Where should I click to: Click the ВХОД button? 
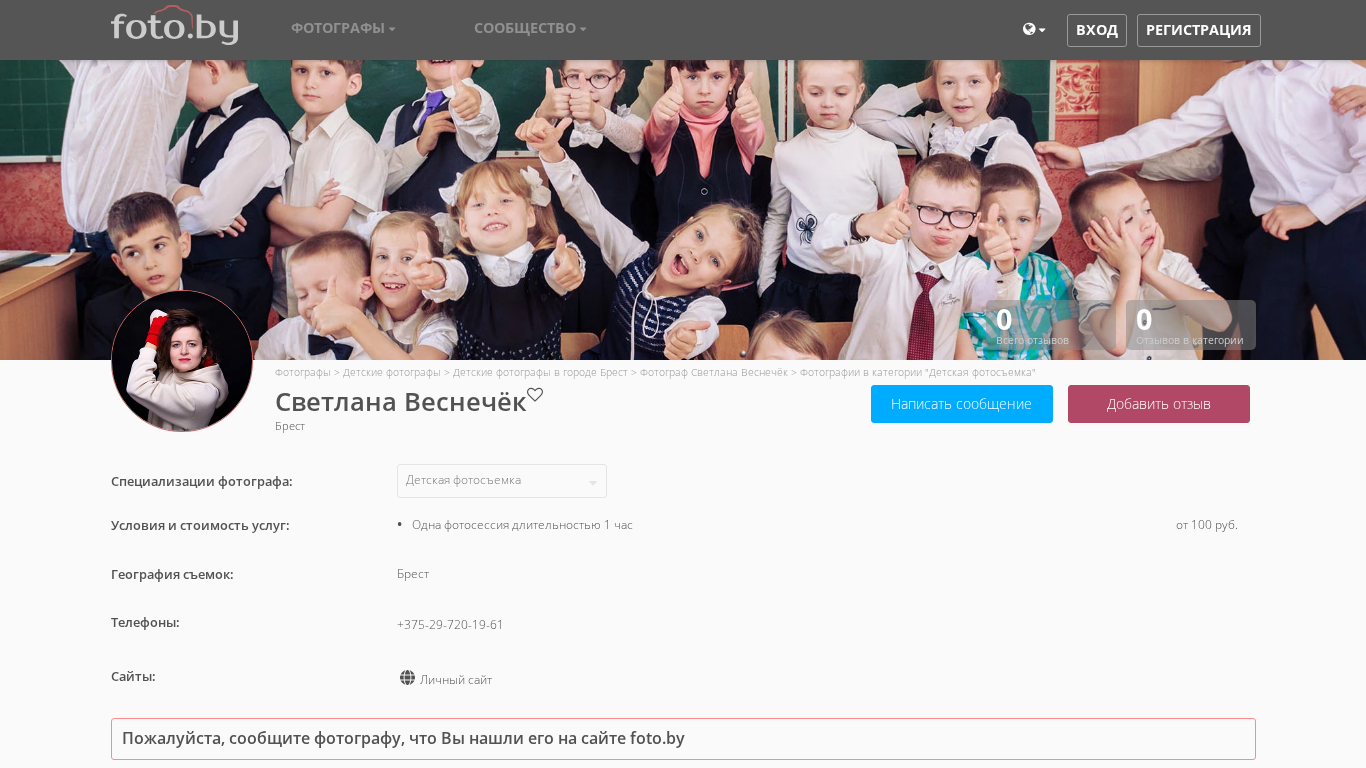click(1097, 30)
